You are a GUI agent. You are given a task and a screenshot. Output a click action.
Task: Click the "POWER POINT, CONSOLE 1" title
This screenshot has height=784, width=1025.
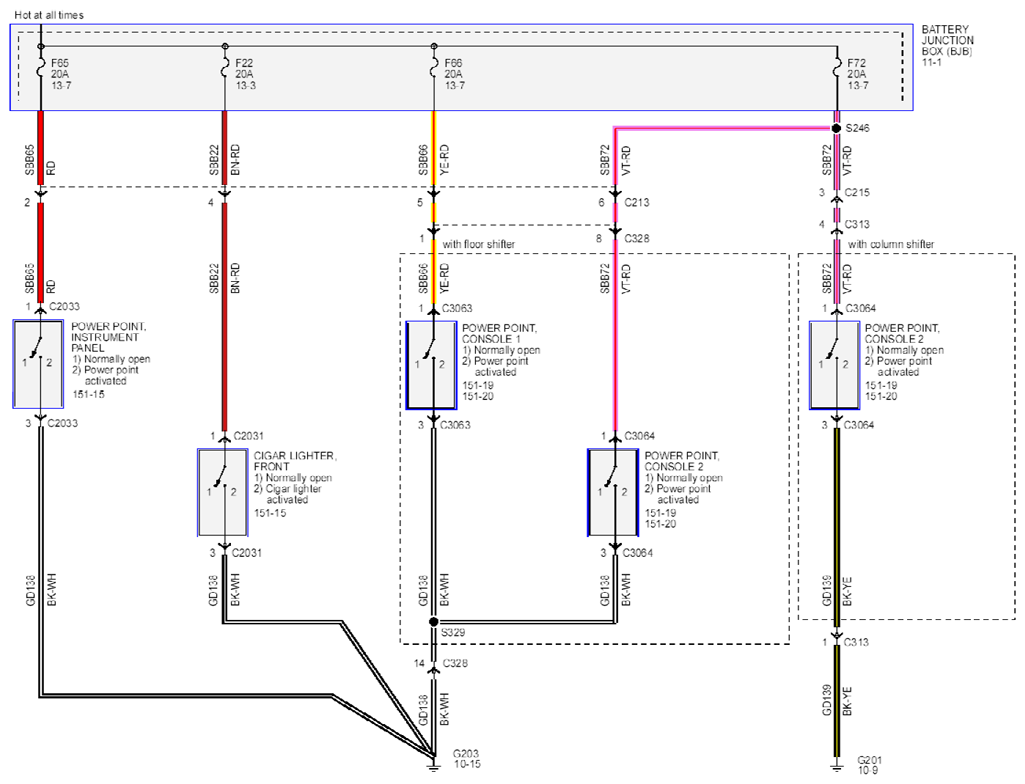[x=499, y=333]
